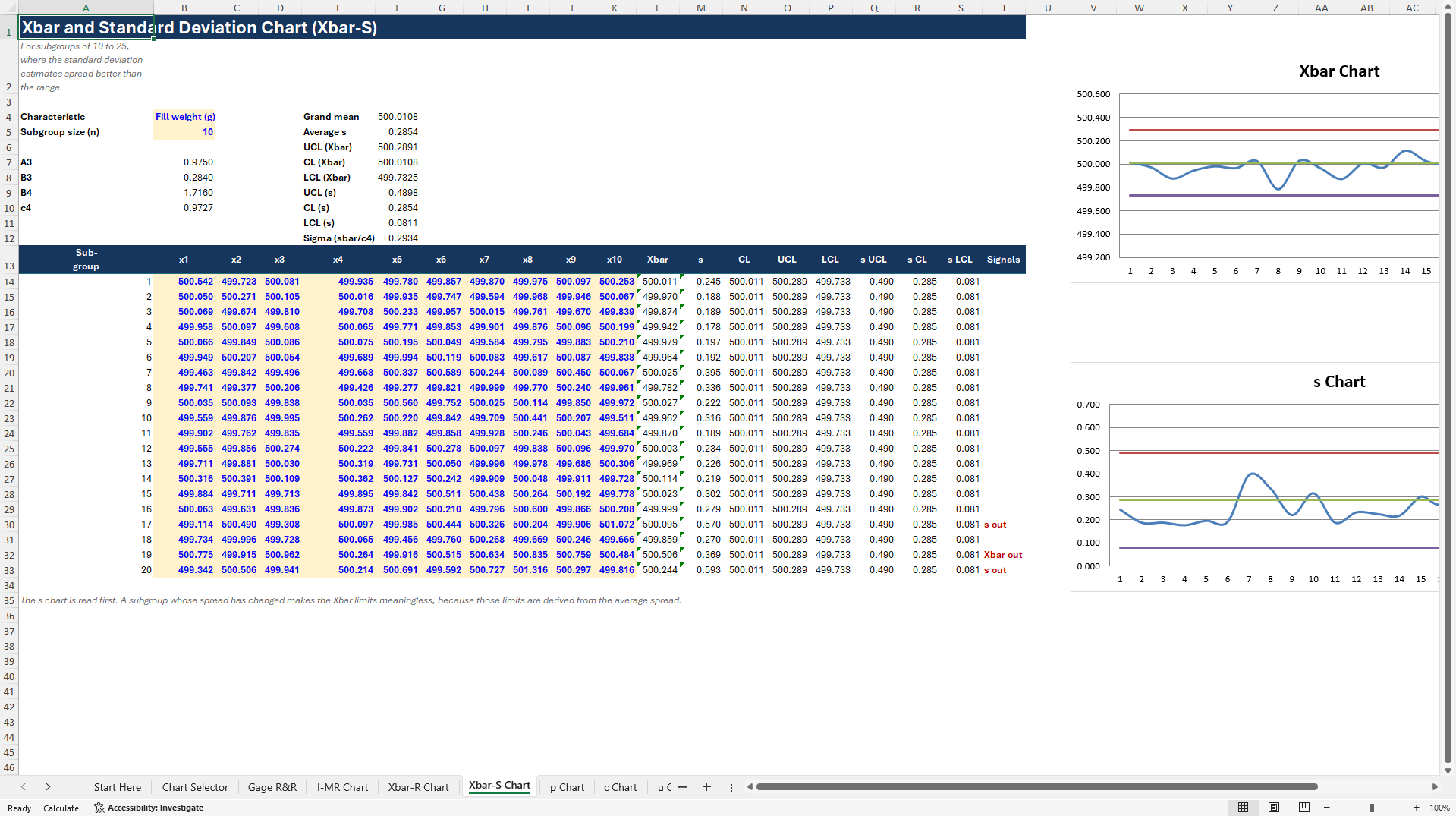Select Grand mean value 500.0108
This screenshot has width=1456, height=816.
[398, 116]
